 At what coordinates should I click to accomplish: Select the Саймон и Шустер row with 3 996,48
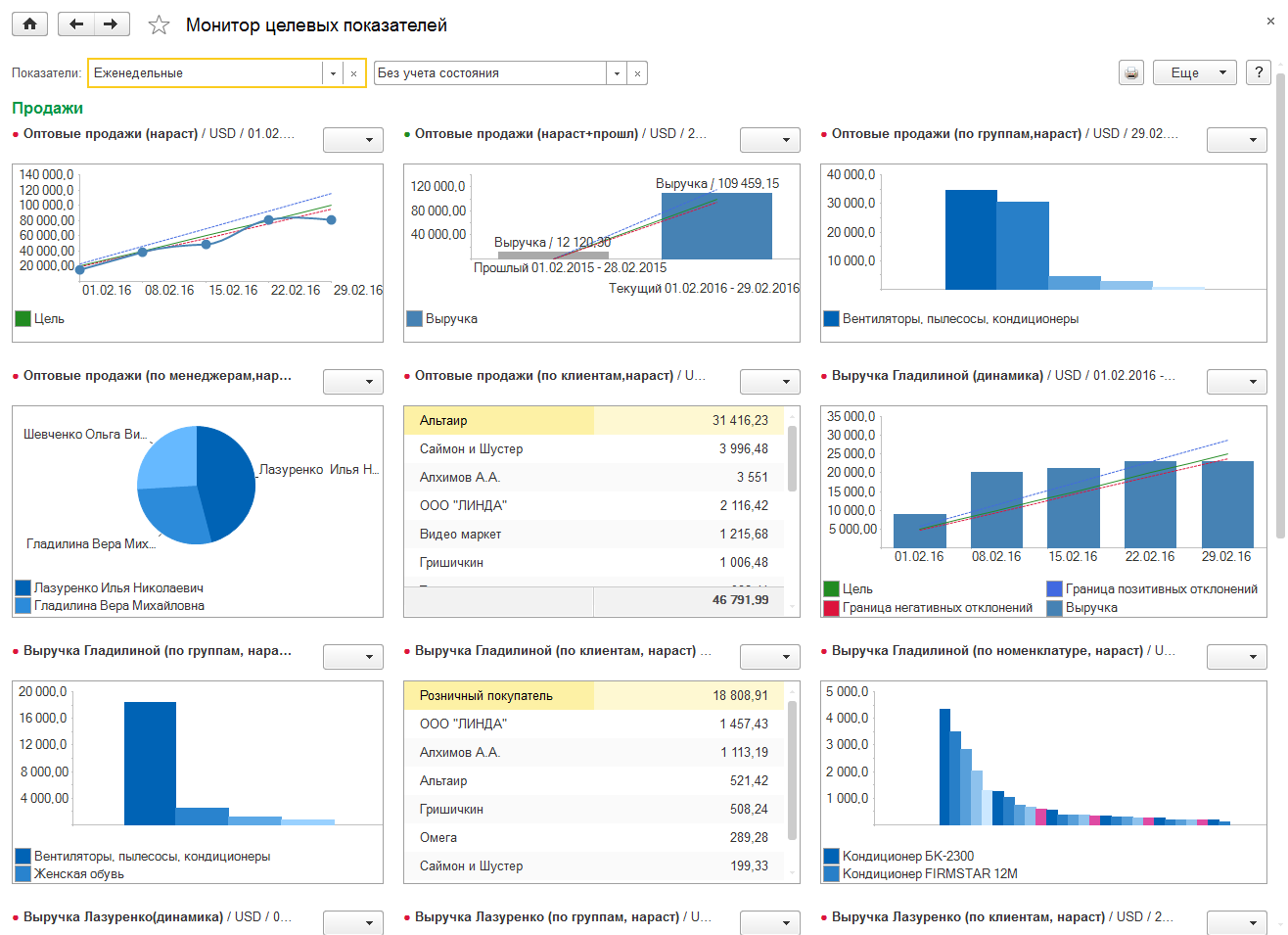[x=594, y=448]
